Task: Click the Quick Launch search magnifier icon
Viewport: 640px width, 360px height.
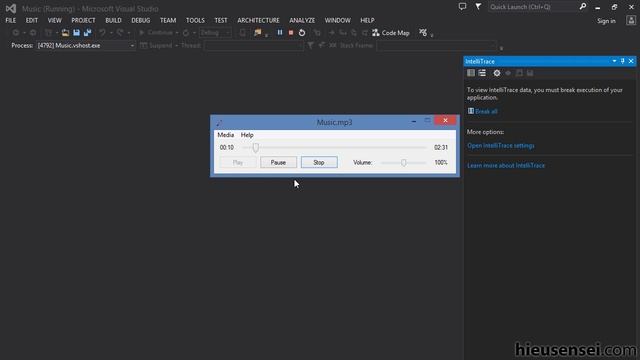Action: [583, 7]
